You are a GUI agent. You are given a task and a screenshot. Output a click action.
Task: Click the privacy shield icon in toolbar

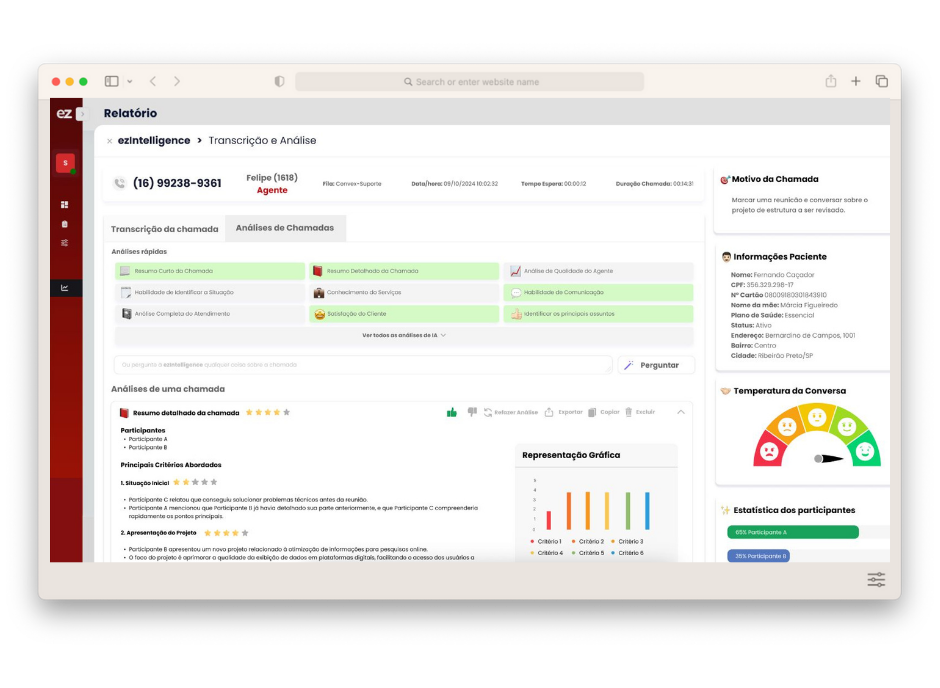279,82
